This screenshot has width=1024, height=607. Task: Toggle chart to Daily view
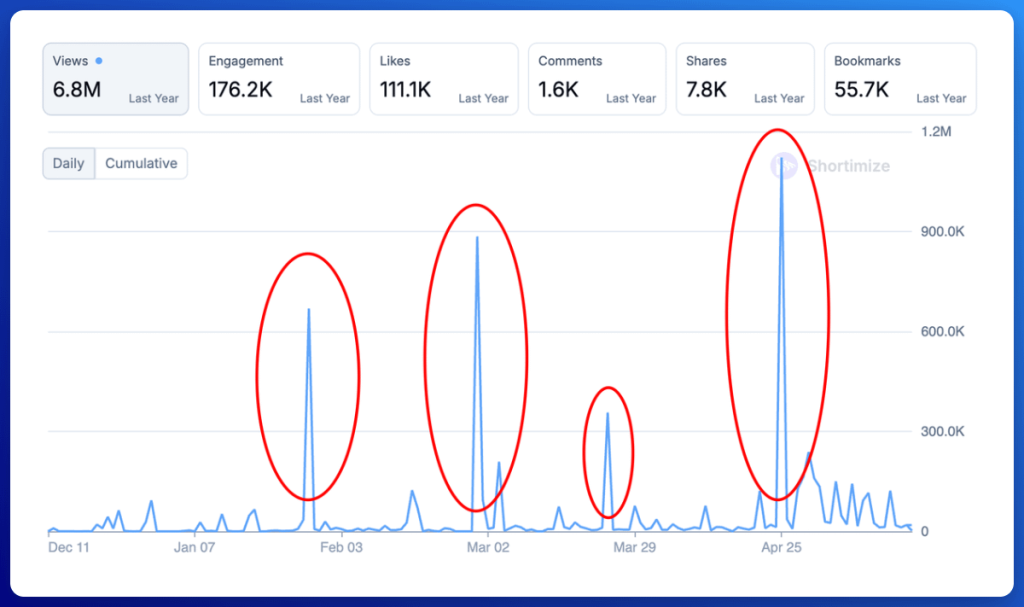(x=68, y=163)
